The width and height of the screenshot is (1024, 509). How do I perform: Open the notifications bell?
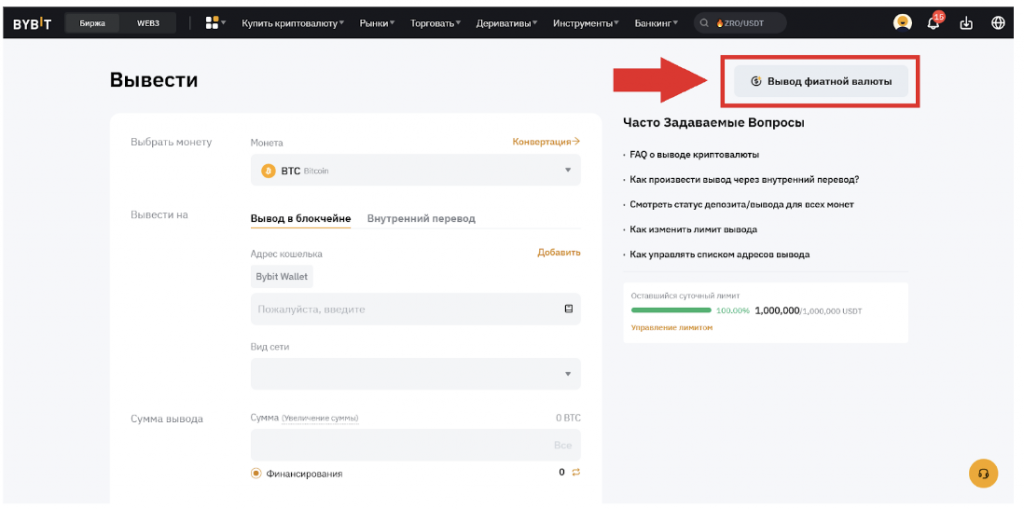933,23
